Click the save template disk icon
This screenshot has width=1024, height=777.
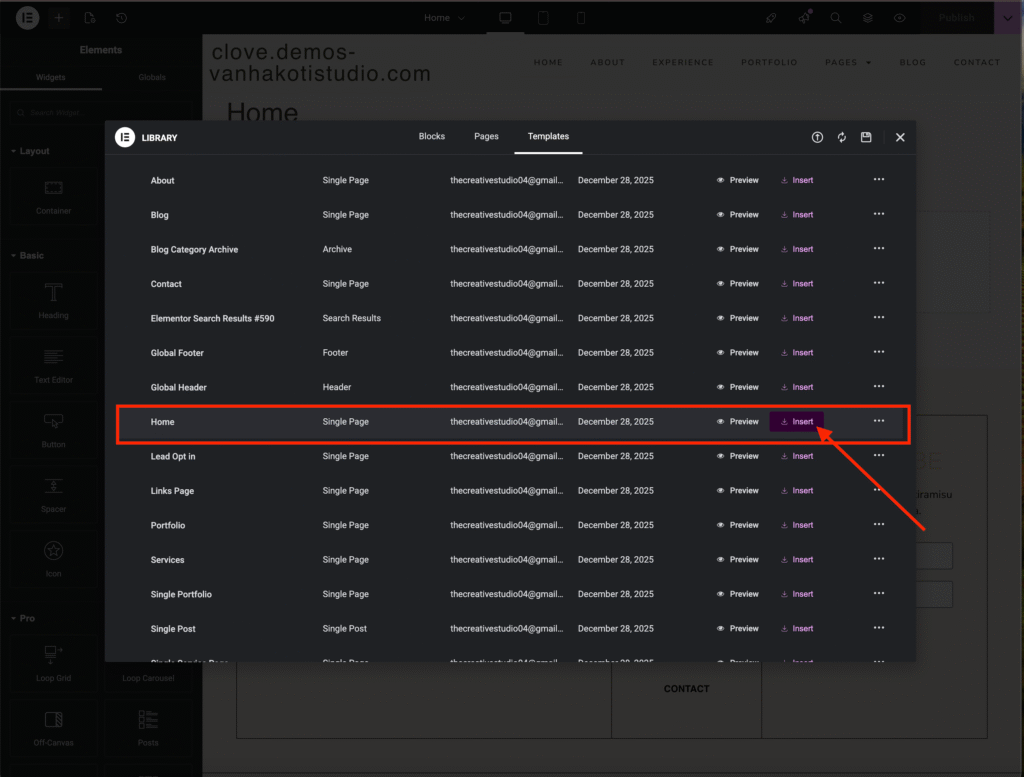[866, 138]
